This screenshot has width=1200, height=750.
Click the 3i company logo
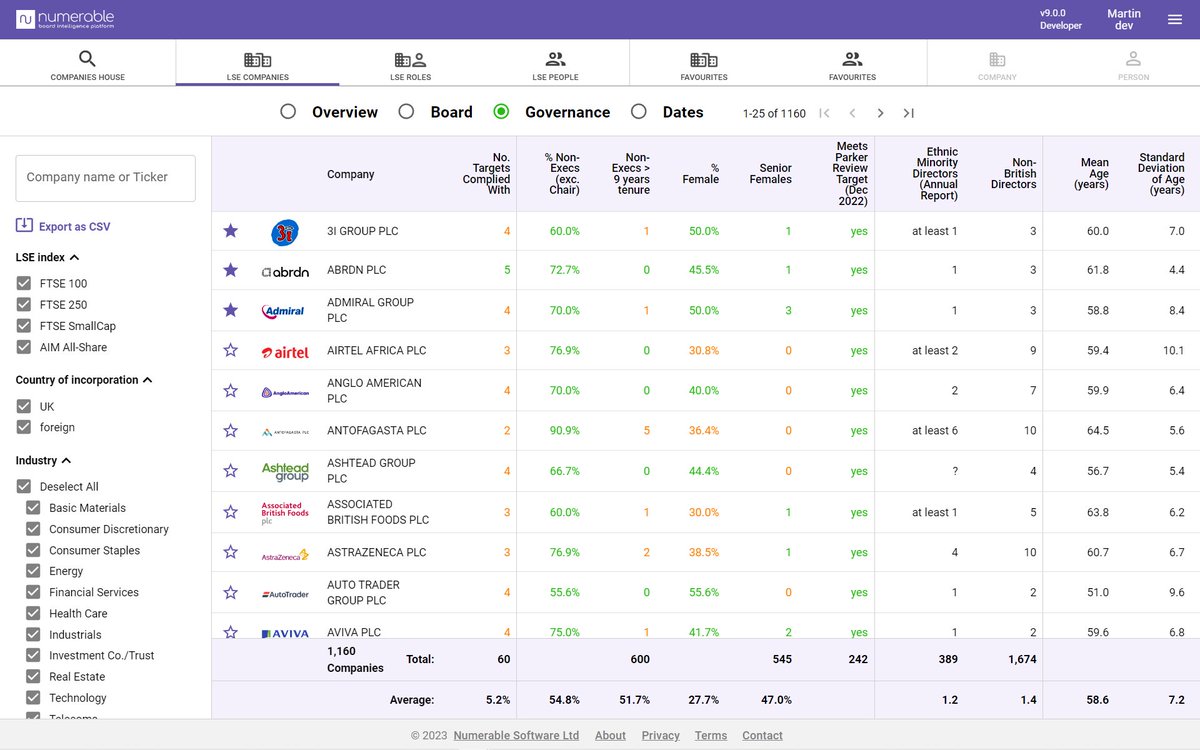[285, 232]
